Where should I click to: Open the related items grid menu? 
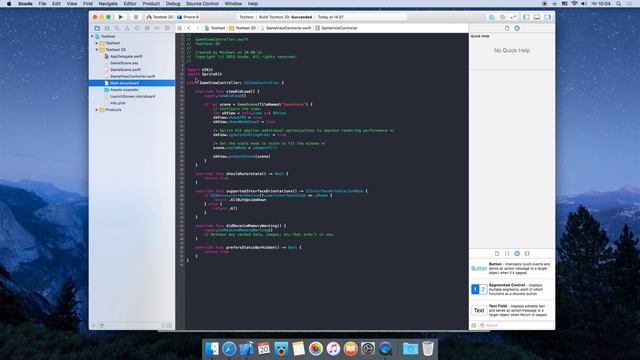click(x=180, y=28)
